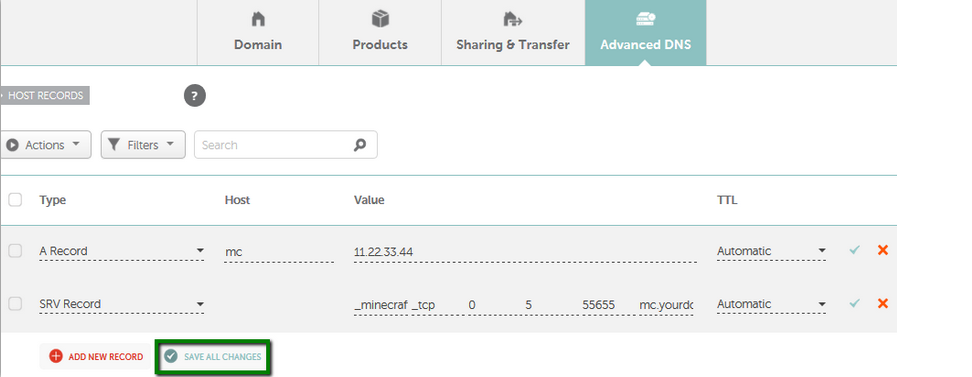Open the A Record TTL dropdown

(772, 251)
